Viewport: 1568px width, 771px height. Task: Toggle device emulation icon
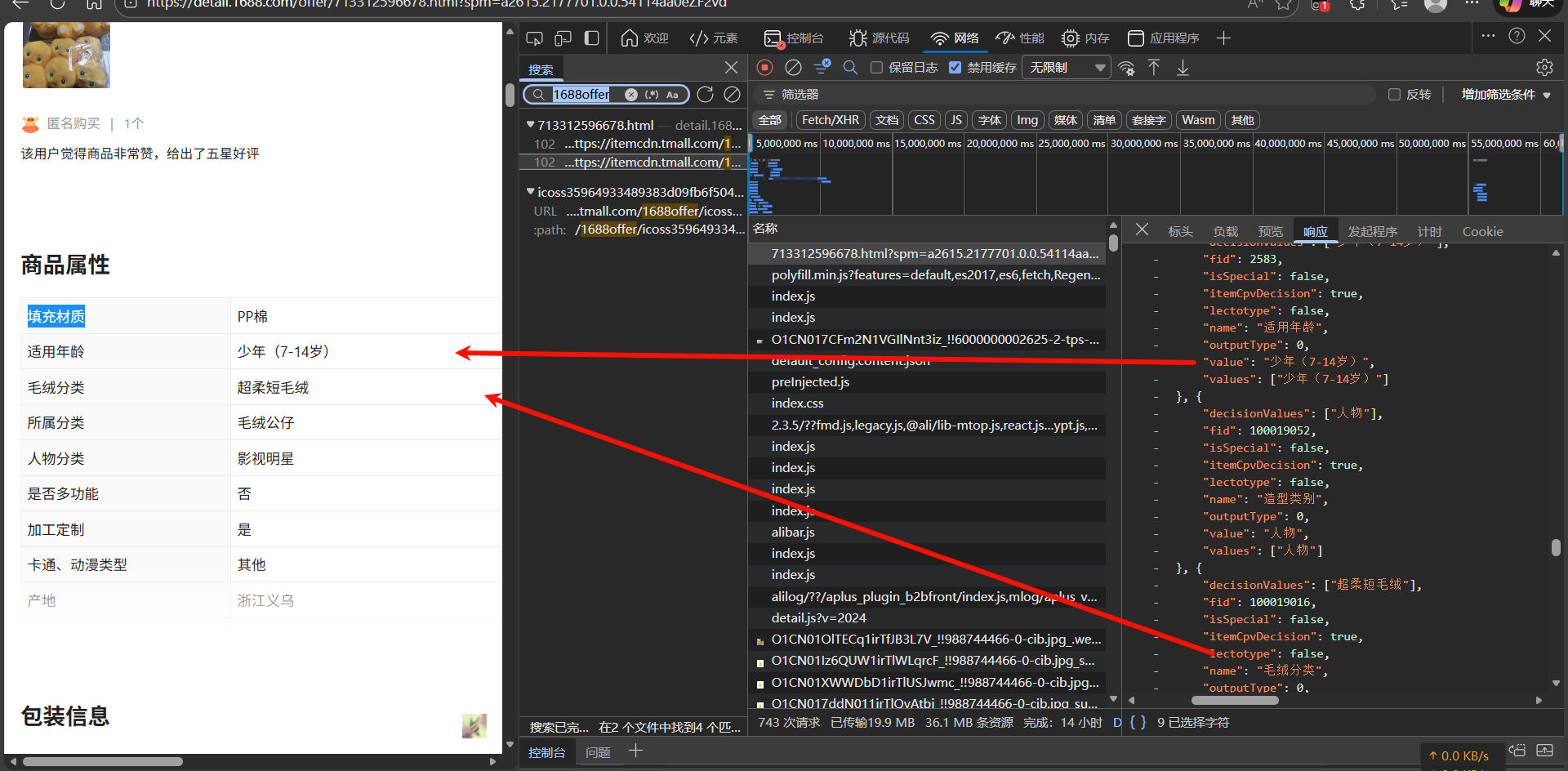563,38
